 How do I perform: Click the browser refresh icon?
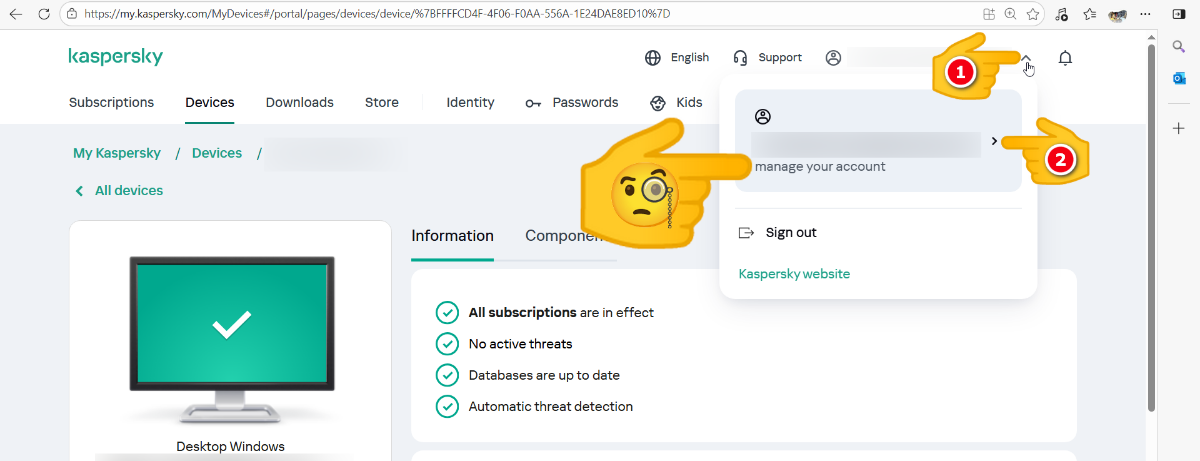(45, 15)
